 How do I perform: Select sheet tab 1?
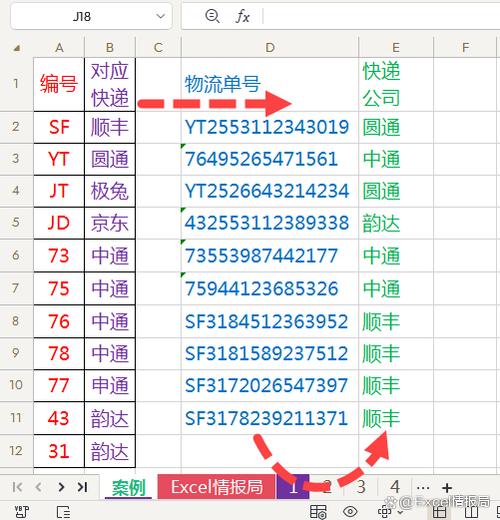[x=293, y=487]
